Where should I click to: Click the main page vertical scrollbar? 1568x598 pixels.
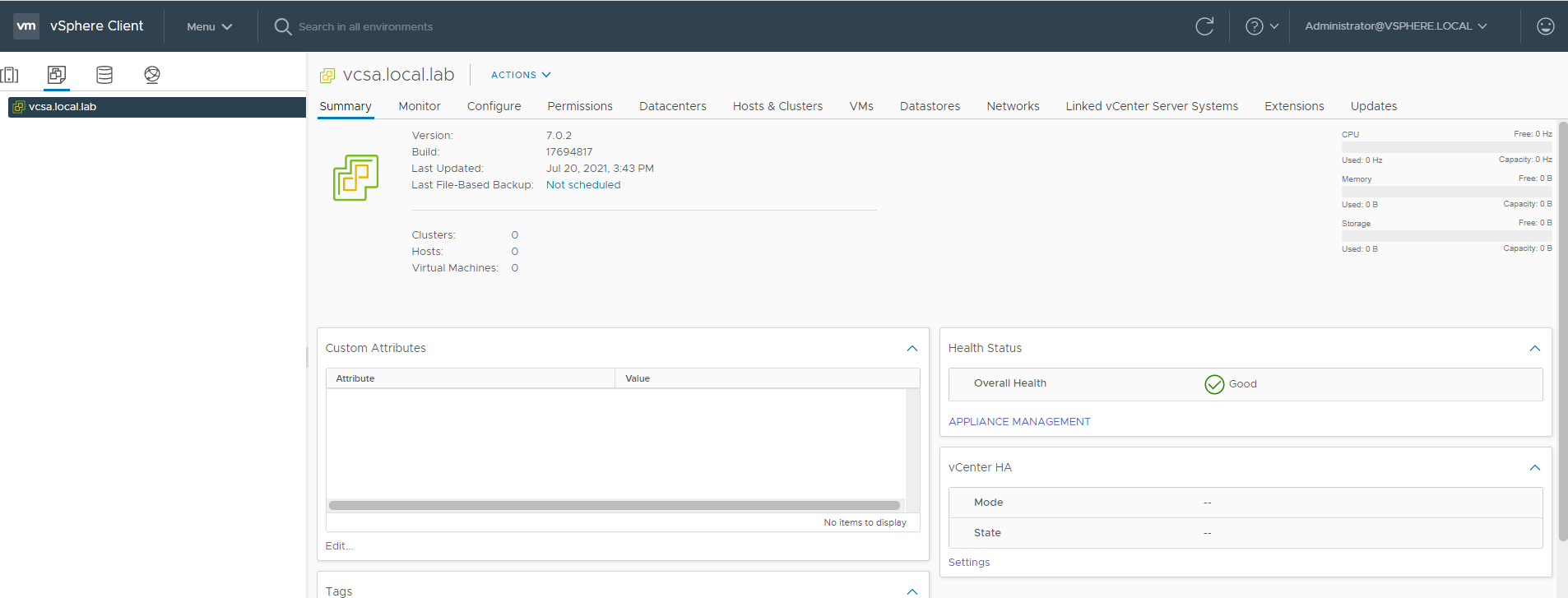tap(1563, 331)
